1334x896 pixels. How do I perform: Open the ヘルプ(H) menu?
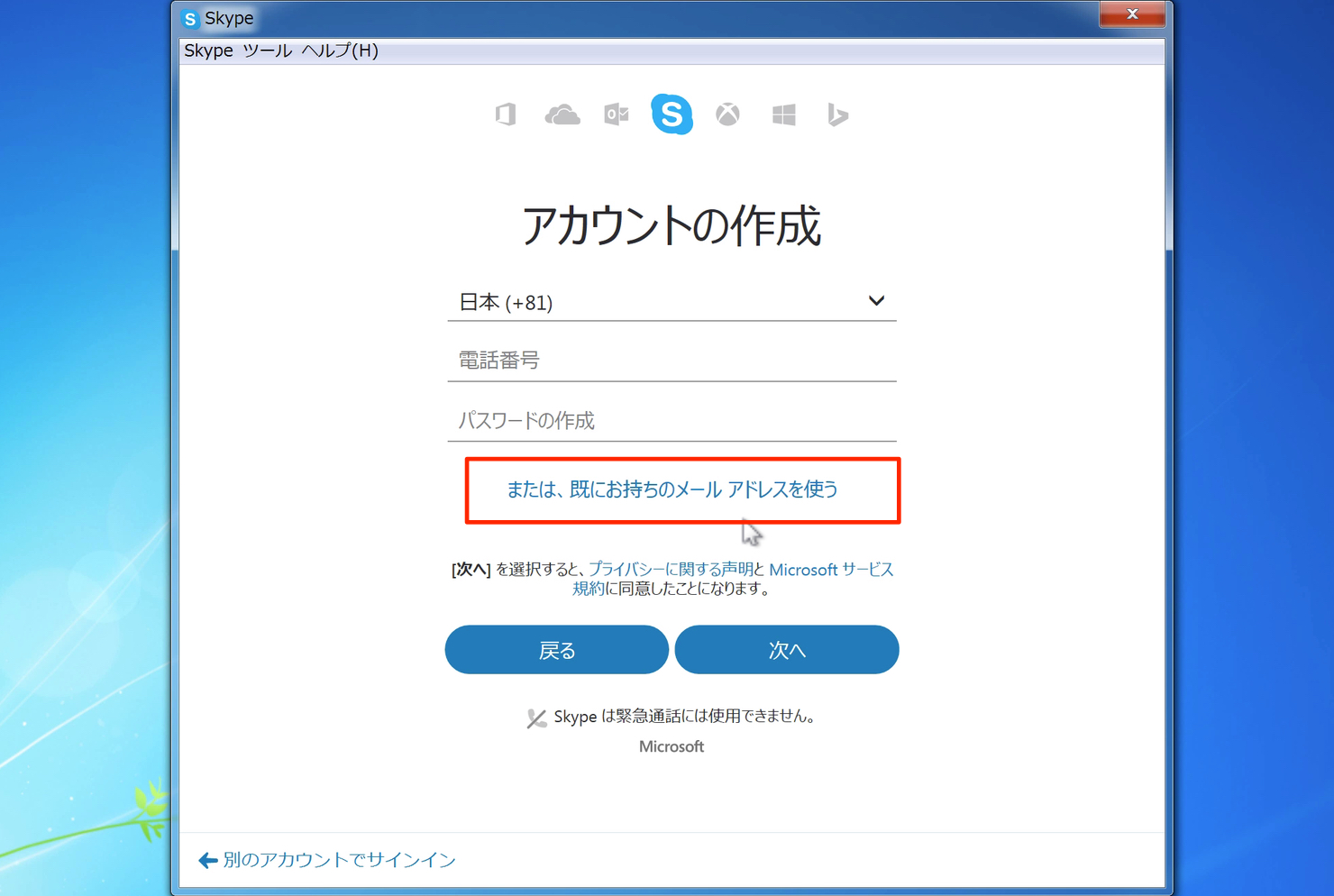340,50
